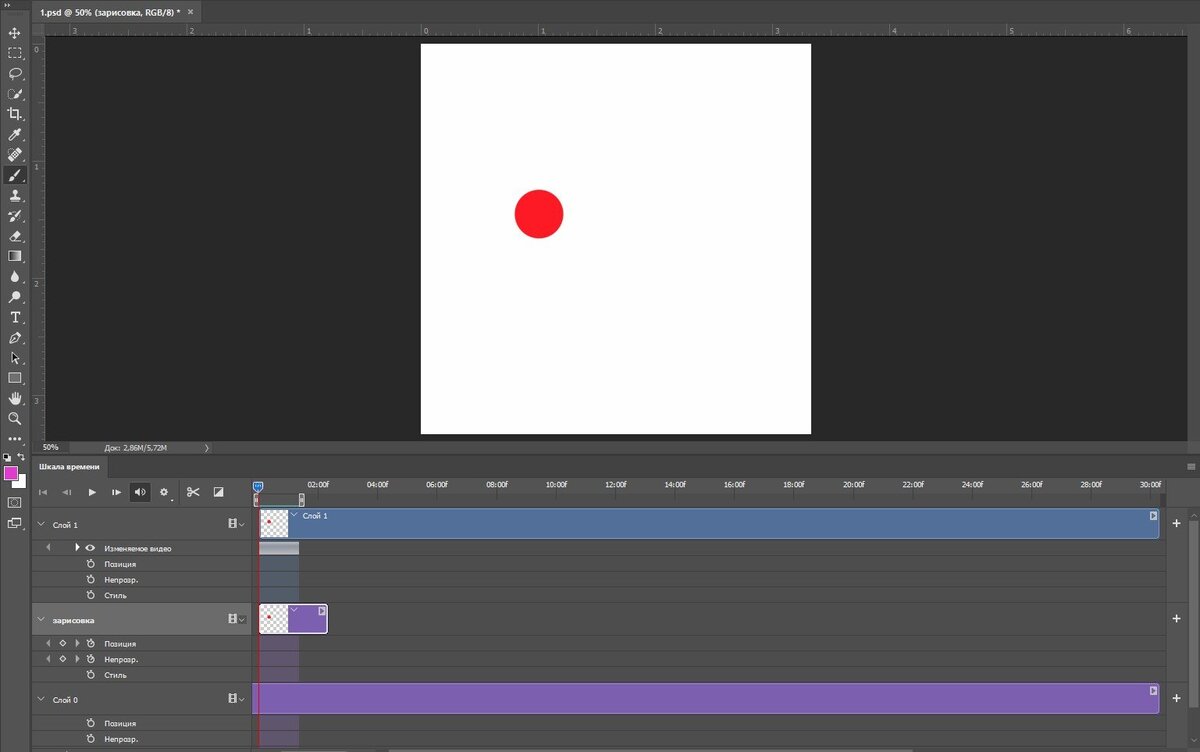Viewport: 1200px width, 752px height.
Task: Select the Rectangular Marquee tool
Action: click(15, 53)
